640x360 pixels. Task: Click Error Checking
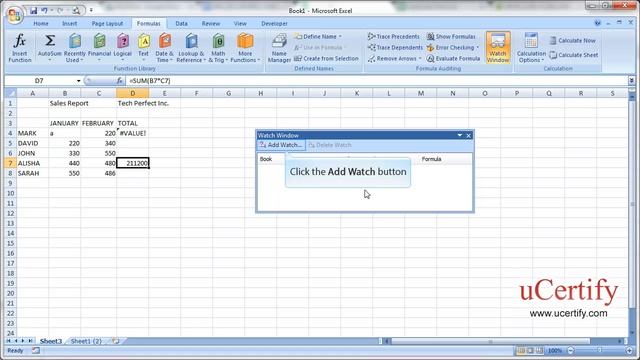pyautogui.click(x=453, y=47)
